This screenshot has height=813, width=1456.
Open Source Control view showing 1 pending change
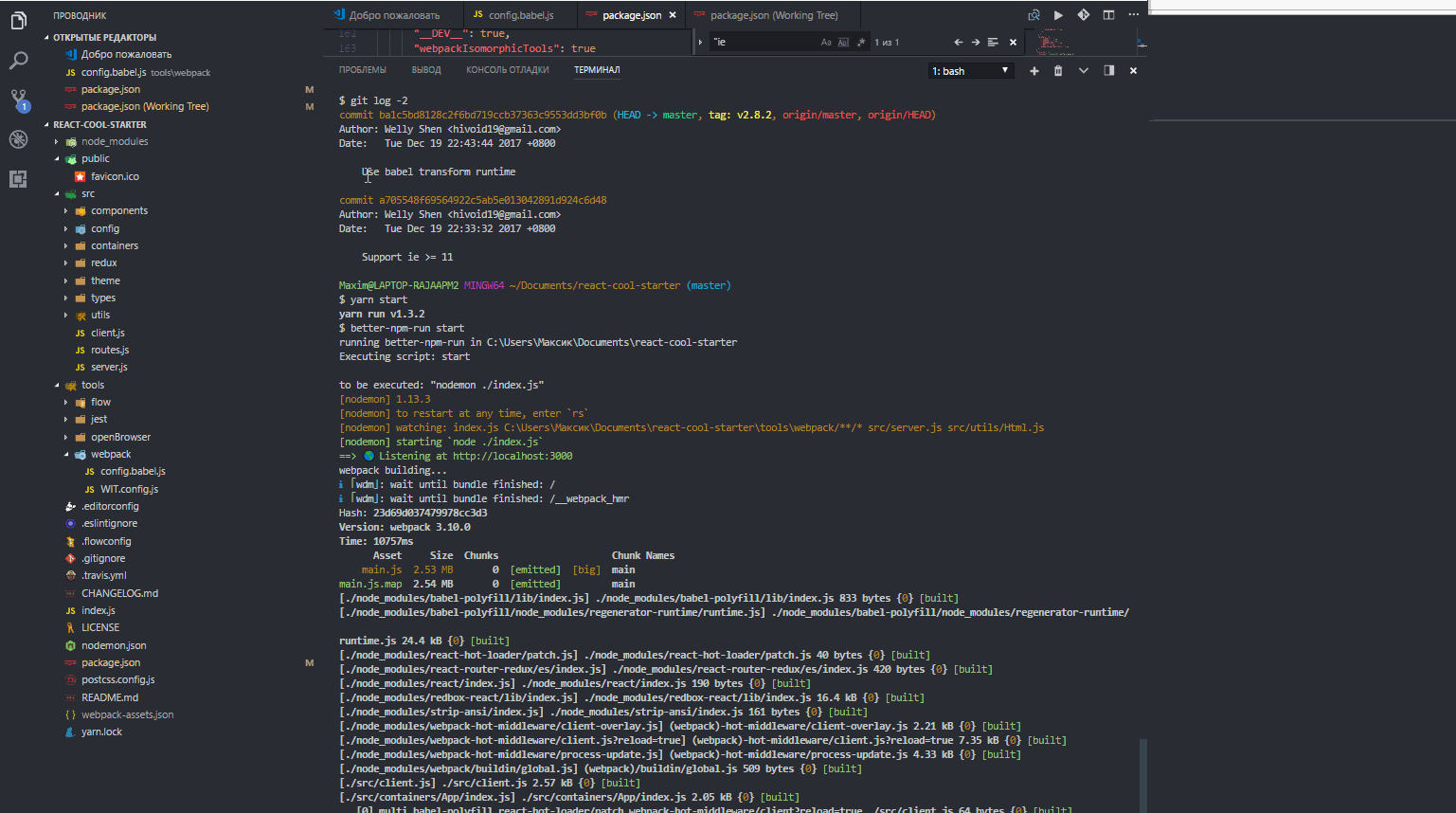pos(17,98)
